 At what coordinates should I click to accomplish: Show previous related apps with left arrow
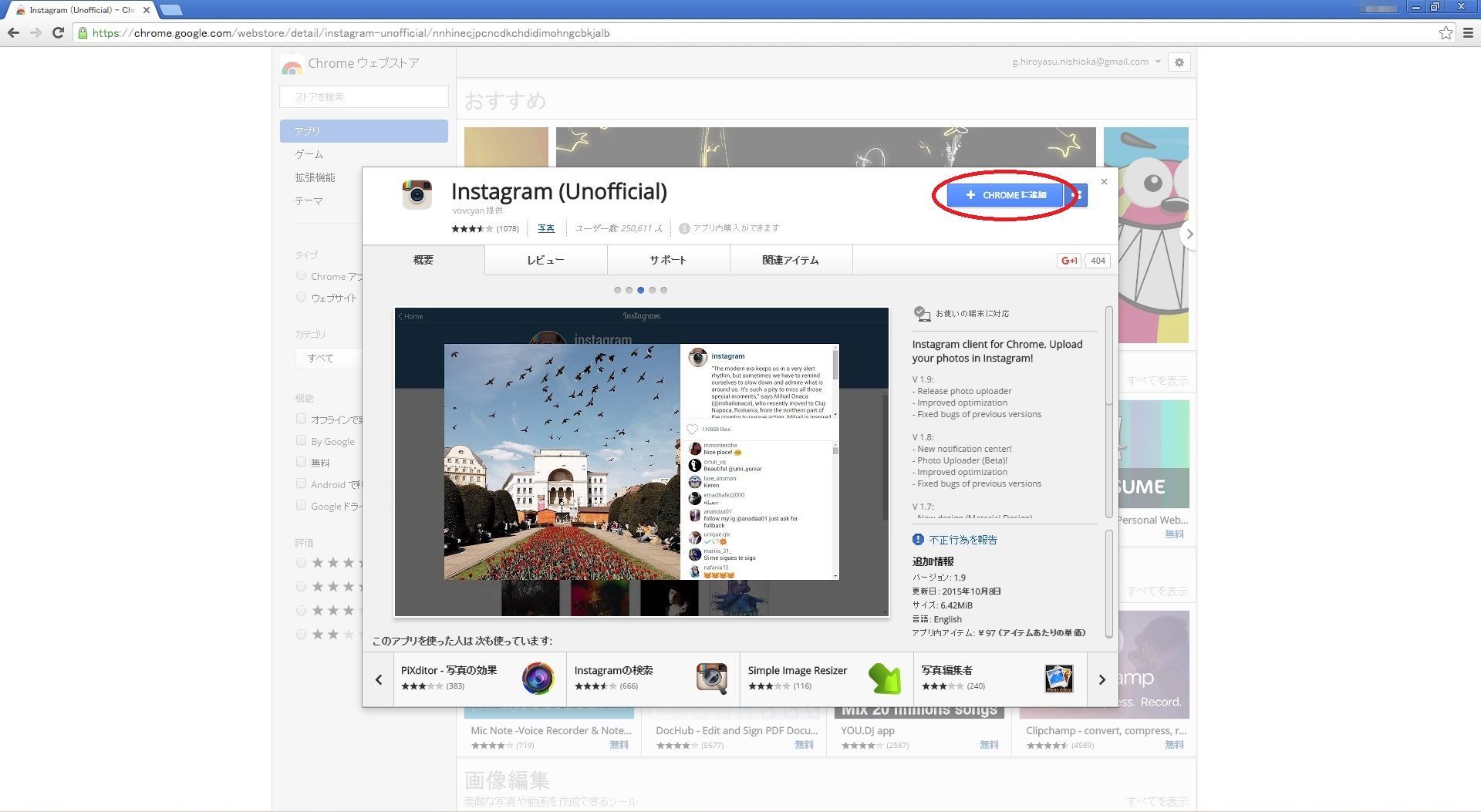point(378,679)
